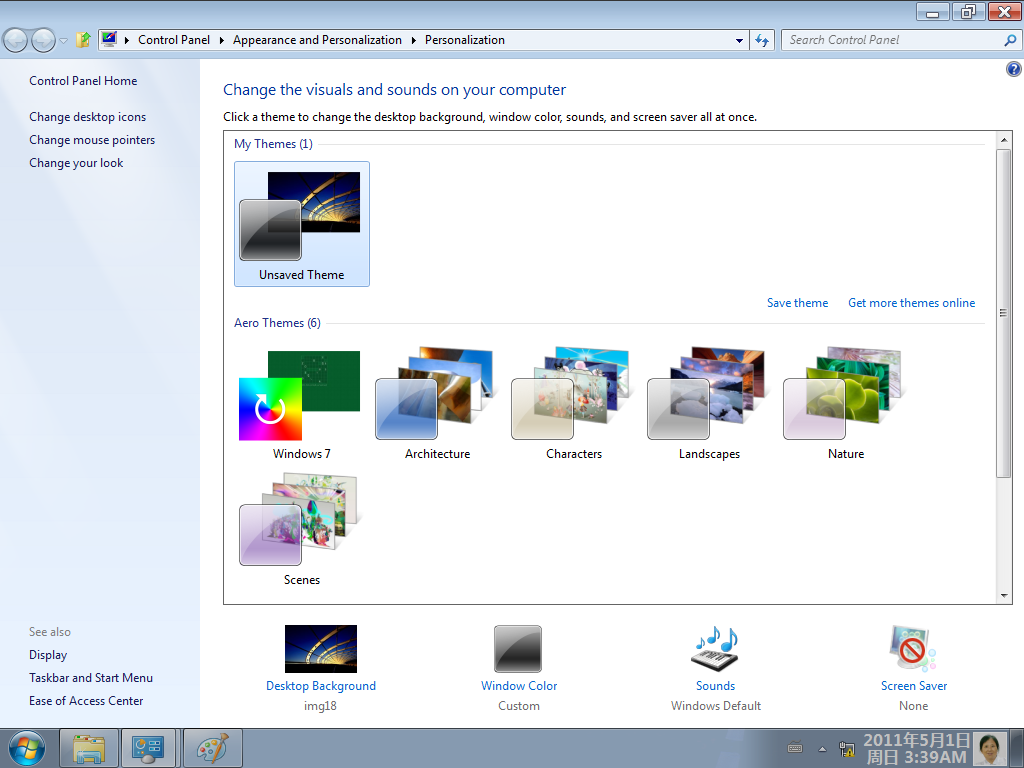1024x768 pixels.
Task: Show hidden tray icons arrow
Action: [x=822, y=749]
